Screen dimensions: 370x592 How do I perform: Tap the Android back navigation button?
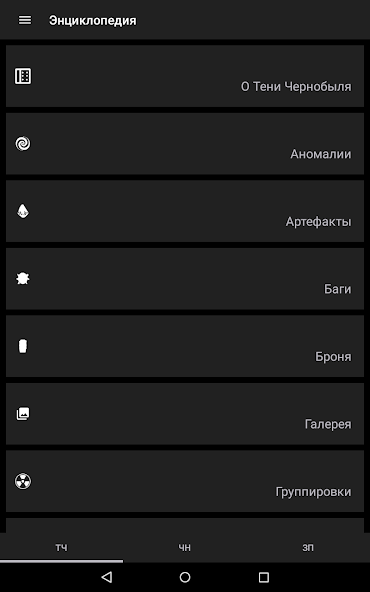(107, 577)
